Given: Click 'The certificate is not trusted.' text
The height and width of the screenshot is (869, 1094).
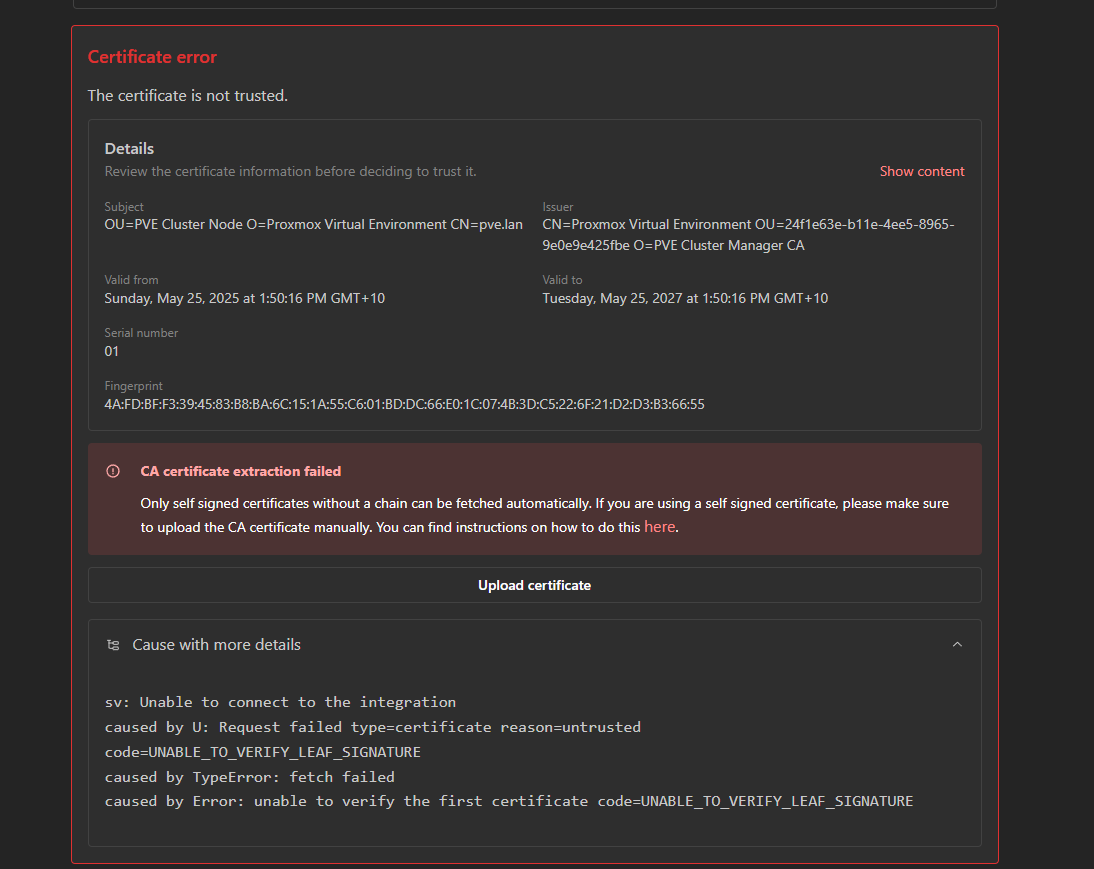Looking at the screenshot, I should [x=188, y=96].
